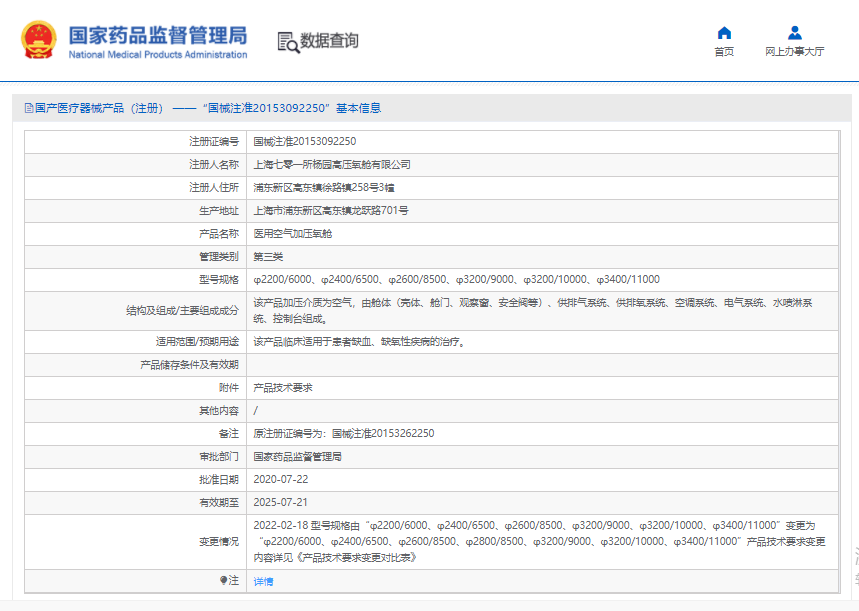Click the 注册证编号 row label
859x611 pixels.
pyautogui.click(x=214, y=141)
